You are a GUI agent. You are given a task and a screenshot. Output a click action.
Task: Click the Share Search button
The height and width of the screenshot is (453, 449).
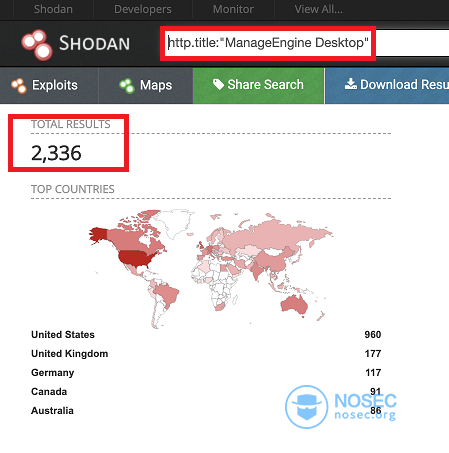click(258, 86)
